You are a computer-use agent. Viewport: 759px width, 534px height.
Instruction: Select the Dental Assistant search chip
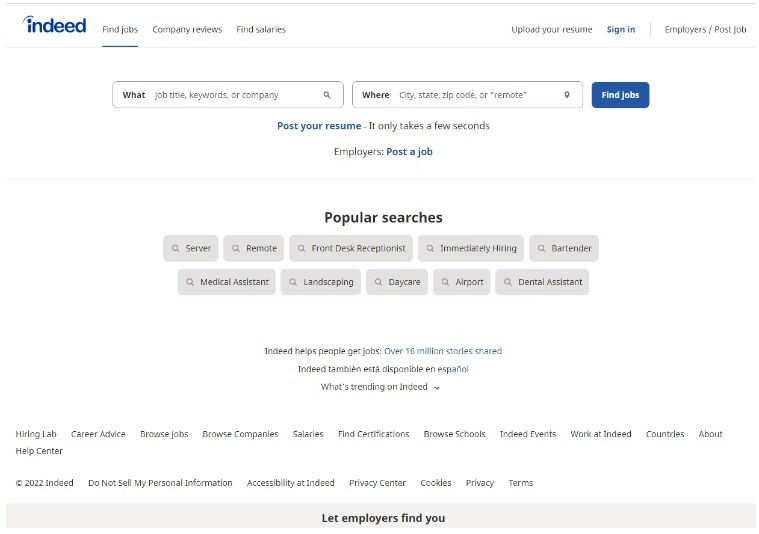click(x=542, y=282)
